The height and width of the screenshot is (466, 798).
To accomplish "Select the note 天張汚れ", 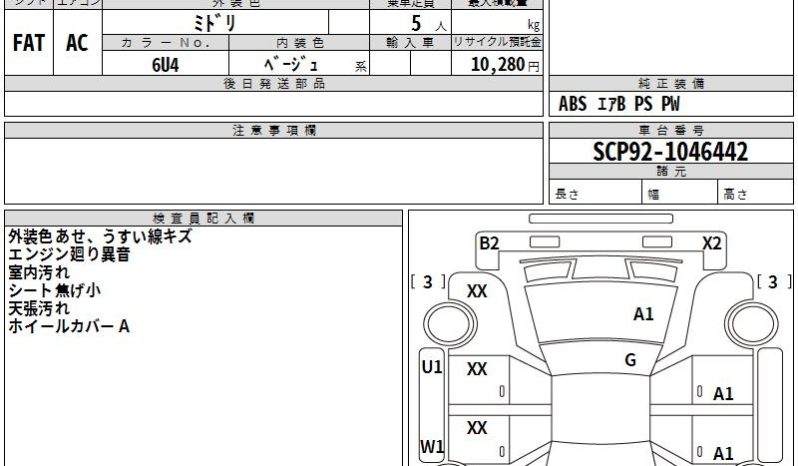I will pos(39,308).
